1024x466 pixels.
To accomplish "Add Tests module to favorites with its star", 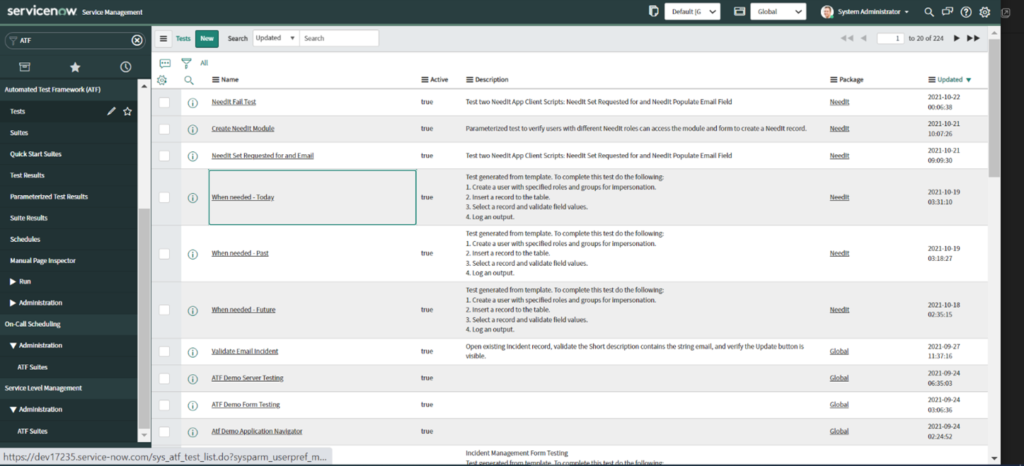I will (x=127, y=112).
